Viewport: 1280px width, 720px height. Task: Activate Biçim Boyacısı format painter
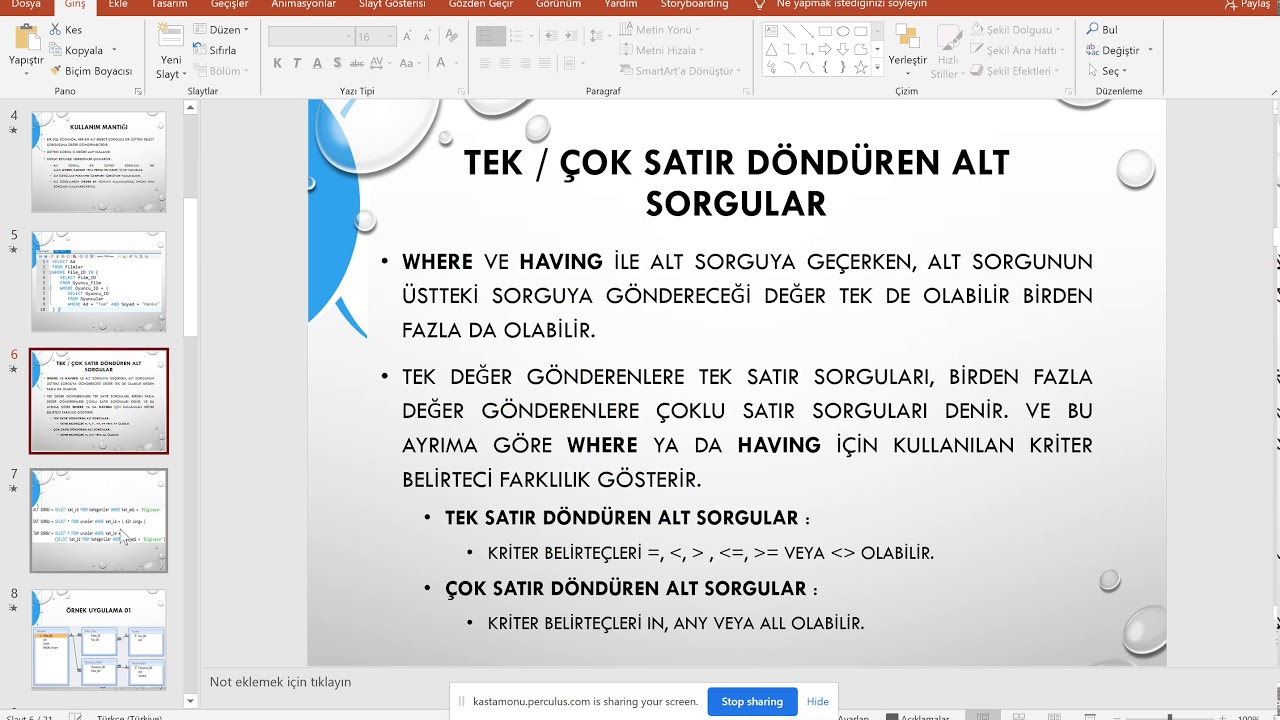point(90,71)
